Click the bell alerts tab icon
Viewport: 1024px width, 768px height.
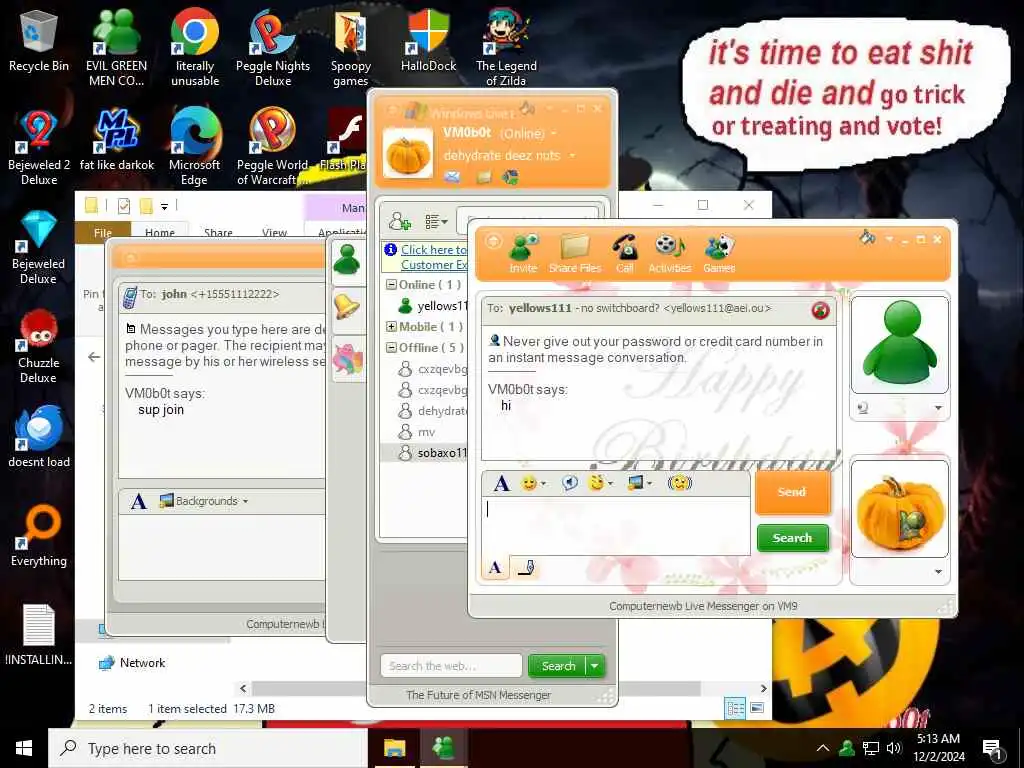(347, 306)
